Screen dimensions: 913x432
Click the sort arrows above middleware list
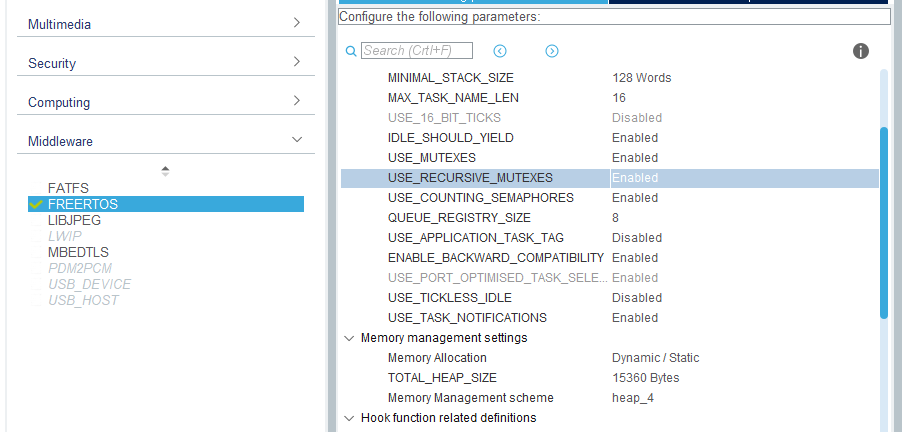(165, 171)
